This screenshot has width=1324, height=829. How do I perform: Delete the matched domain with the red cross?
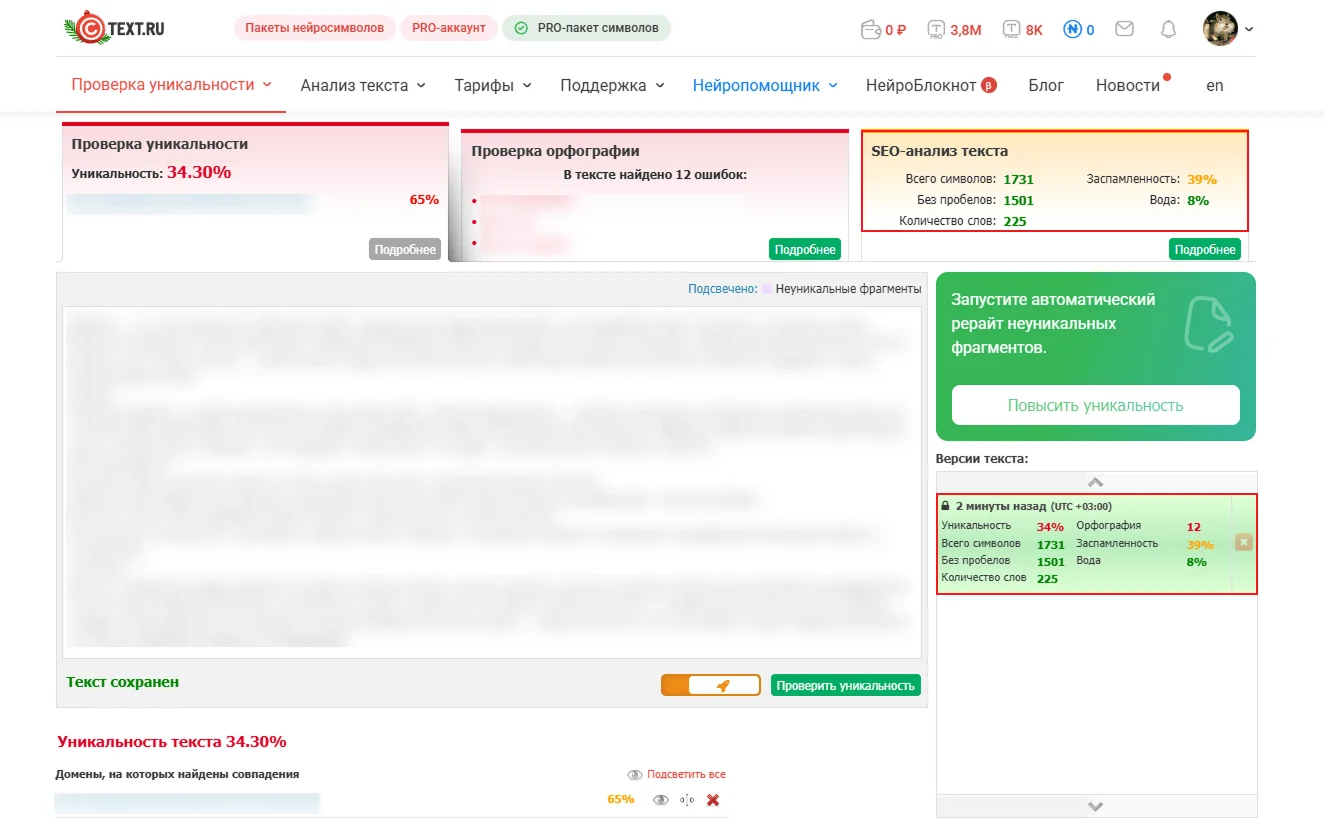coord(713,800)
